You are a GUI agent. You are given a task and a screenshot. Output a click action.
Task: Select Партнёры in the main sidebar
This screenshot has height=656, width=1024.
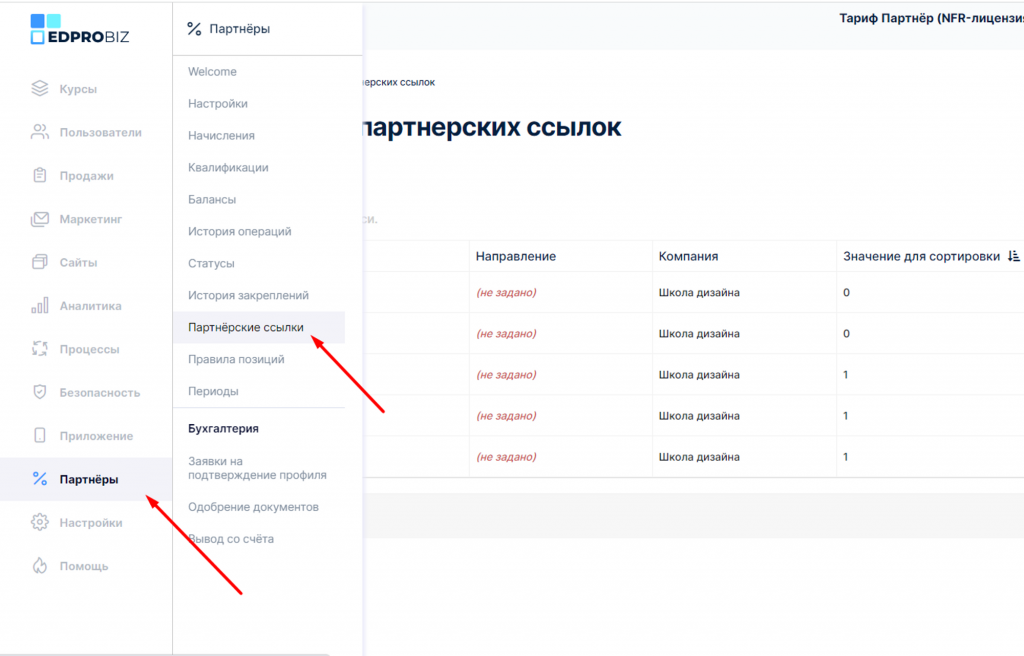(89, 480)
